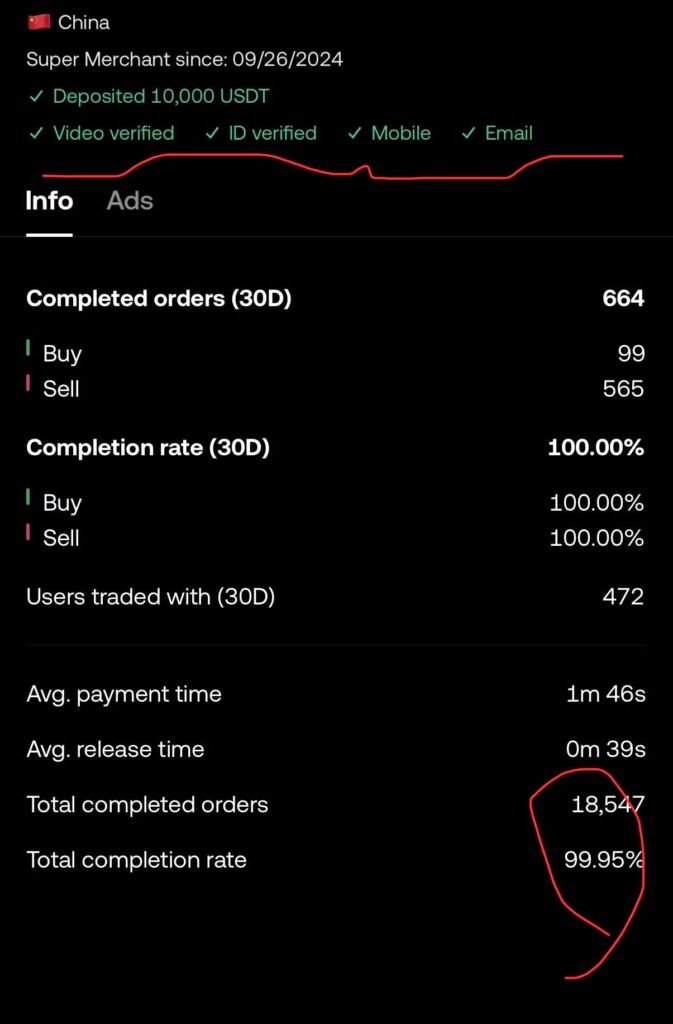The height and width of the screenshot is (1024, 673).
Task: Click the ID verified checkmark icon
Action: point(211,133)
